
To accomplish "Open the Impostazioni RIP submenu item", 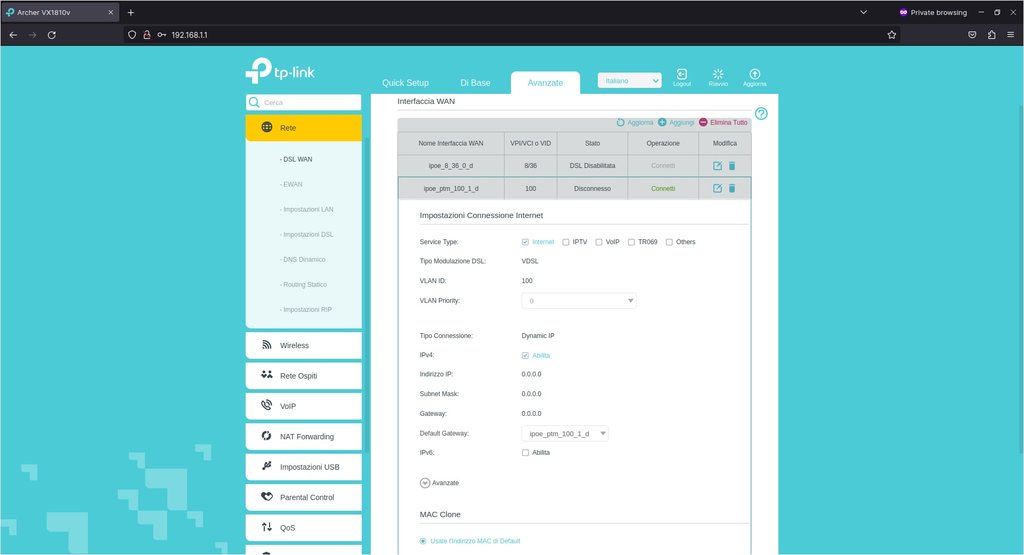I will pyautogui.click(x=306, y=309).
